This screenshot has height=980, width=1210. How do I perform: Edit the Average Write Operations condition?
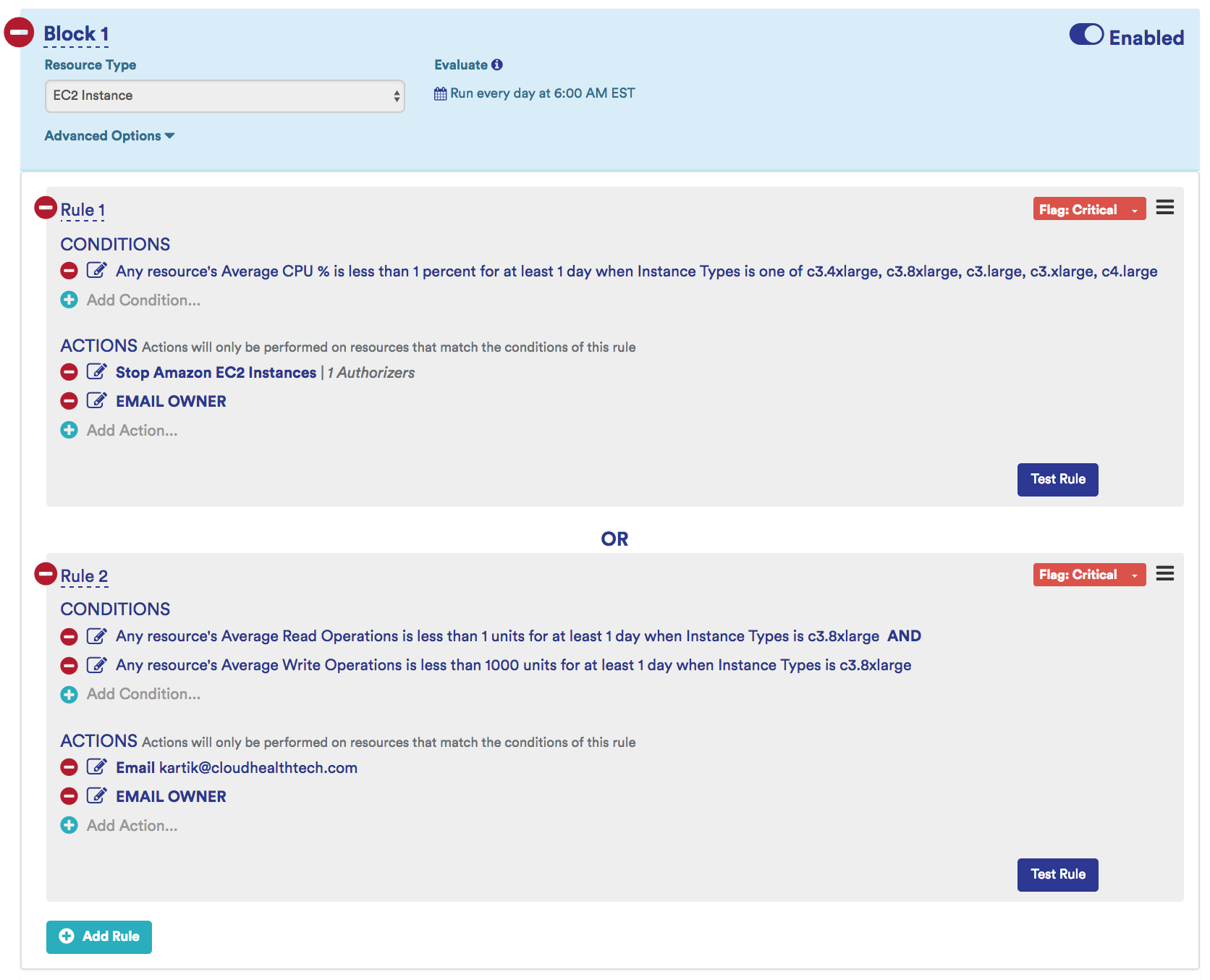(96, 664)
